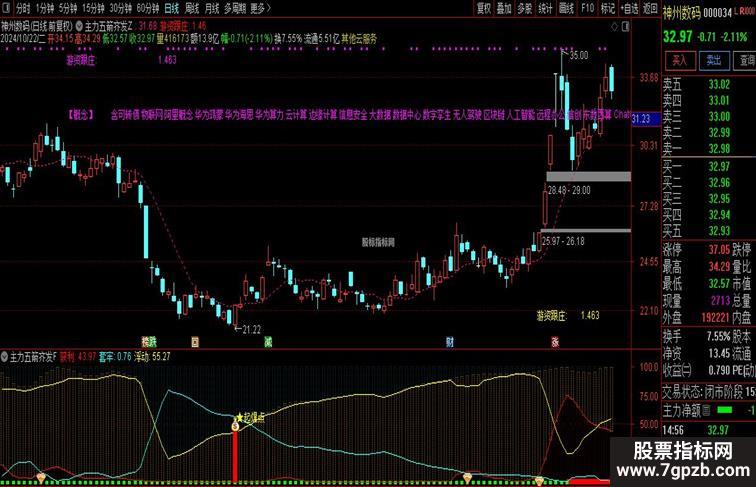Switch to the 分时 intraday period tab
This screenshot has height=487, width=756.
point(23,8)
